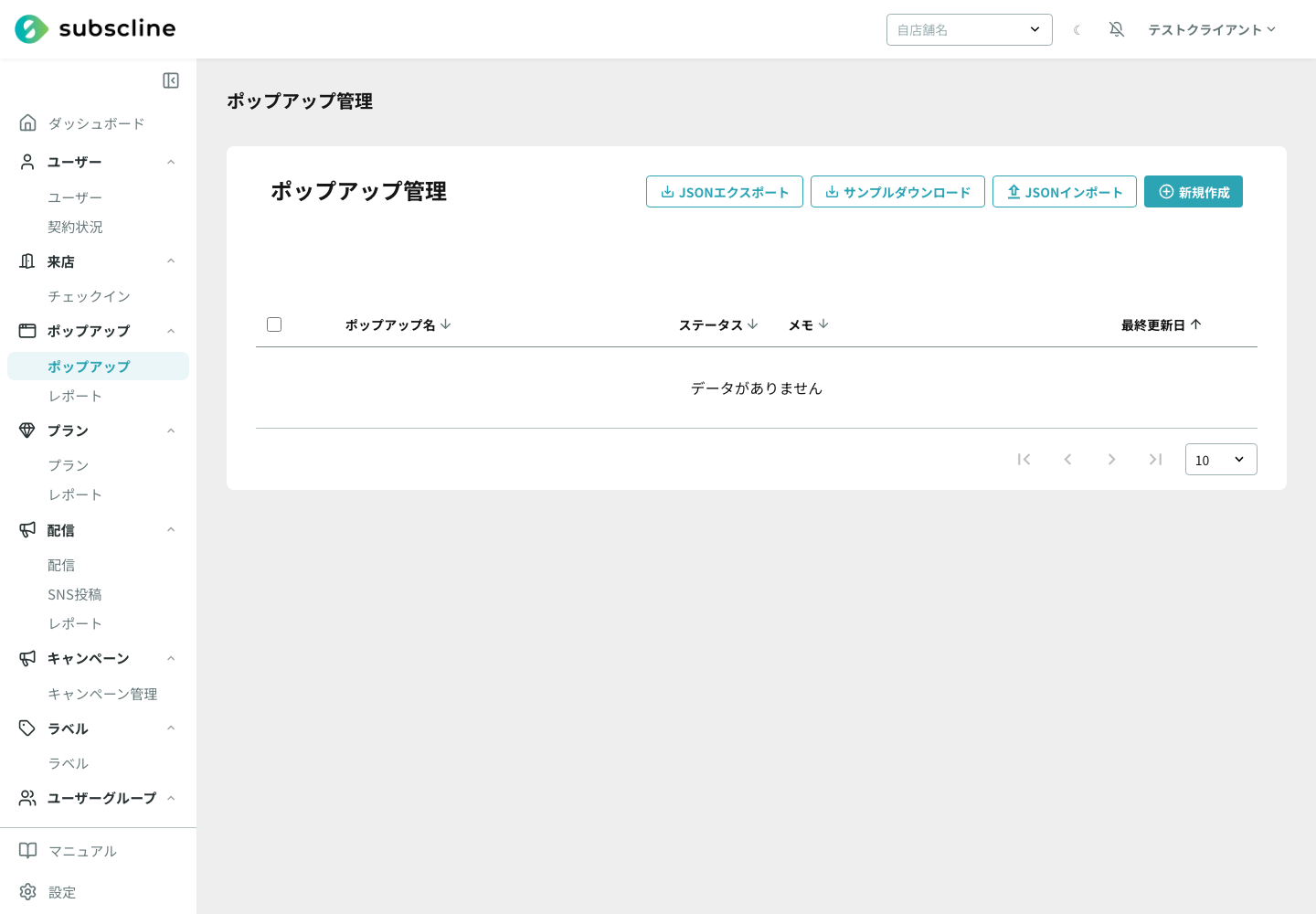
Task: Click データがありません empty message
Action: pos(757,388)
